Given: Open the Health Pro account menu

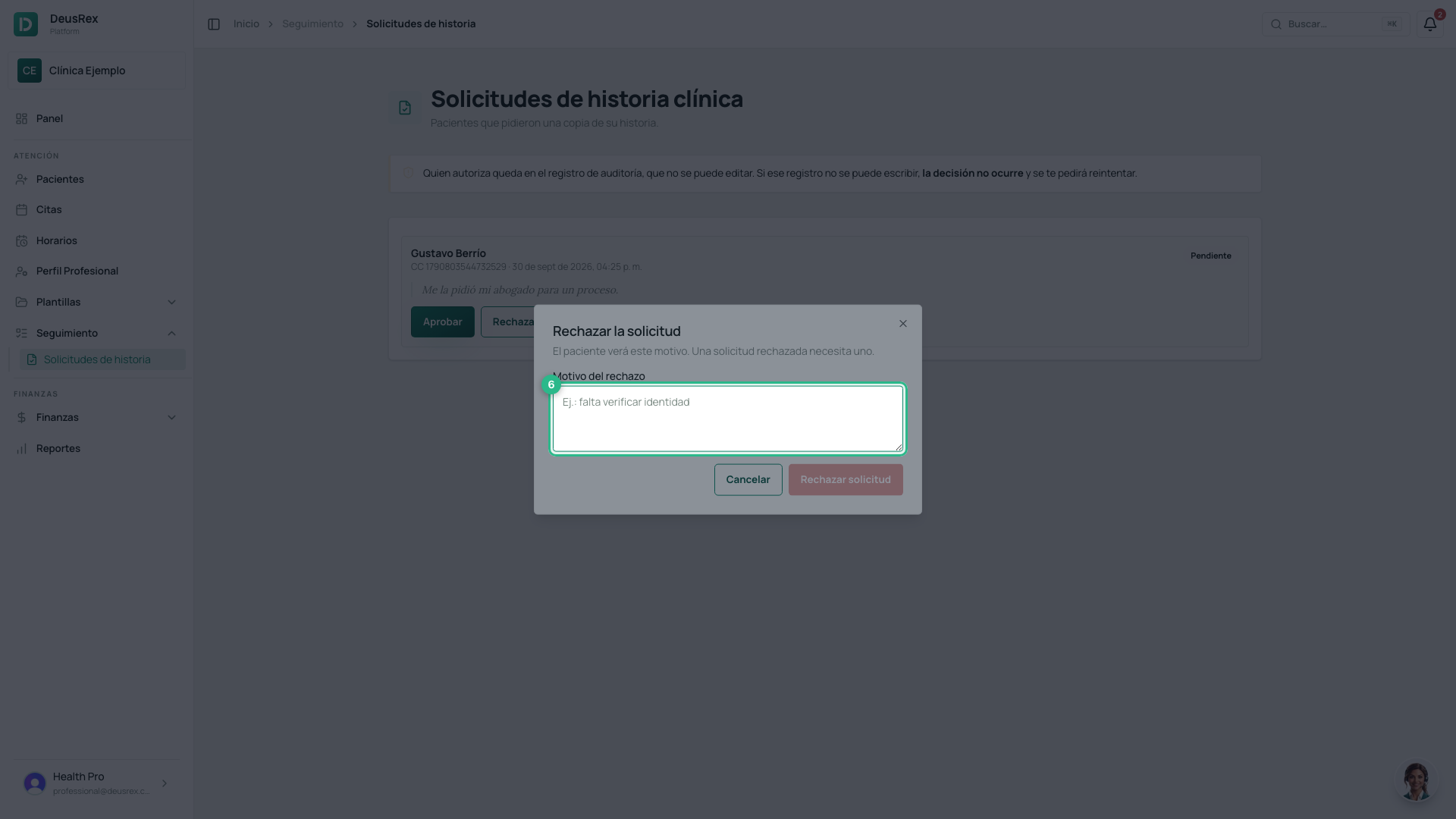Looking at the screenshot, I should tap(96, 783).
